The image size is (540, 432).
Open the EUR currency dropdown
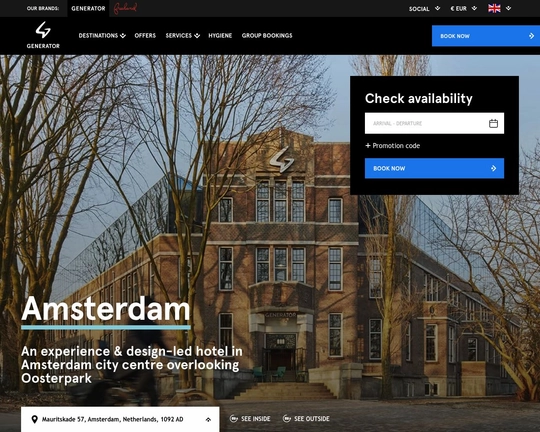(464, 9)
